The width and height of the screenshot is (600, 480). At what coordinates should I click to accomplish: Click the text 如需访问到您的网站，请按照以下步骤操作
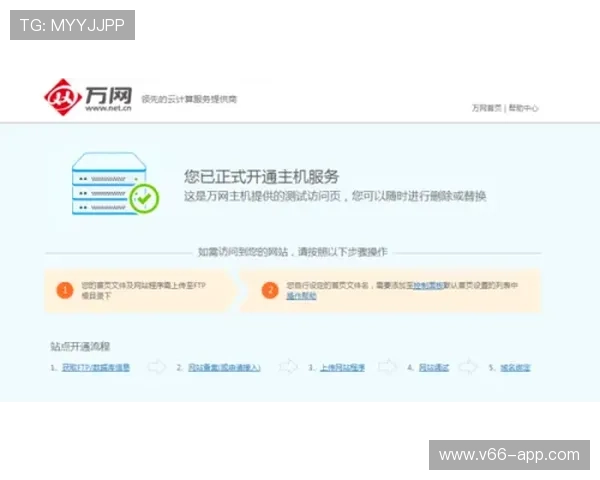(293, 252)
